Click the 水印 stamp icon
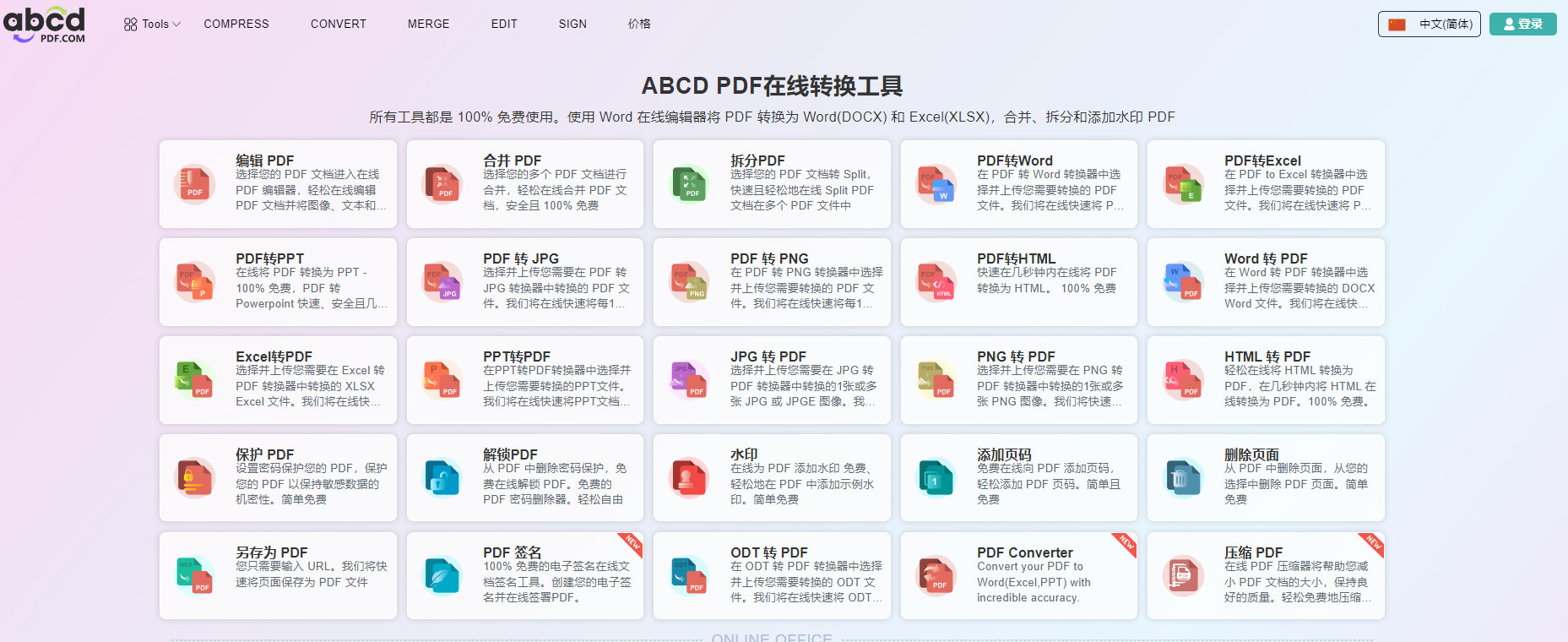The width and height of the screenshot is (1568, 642). click(689, 478)
